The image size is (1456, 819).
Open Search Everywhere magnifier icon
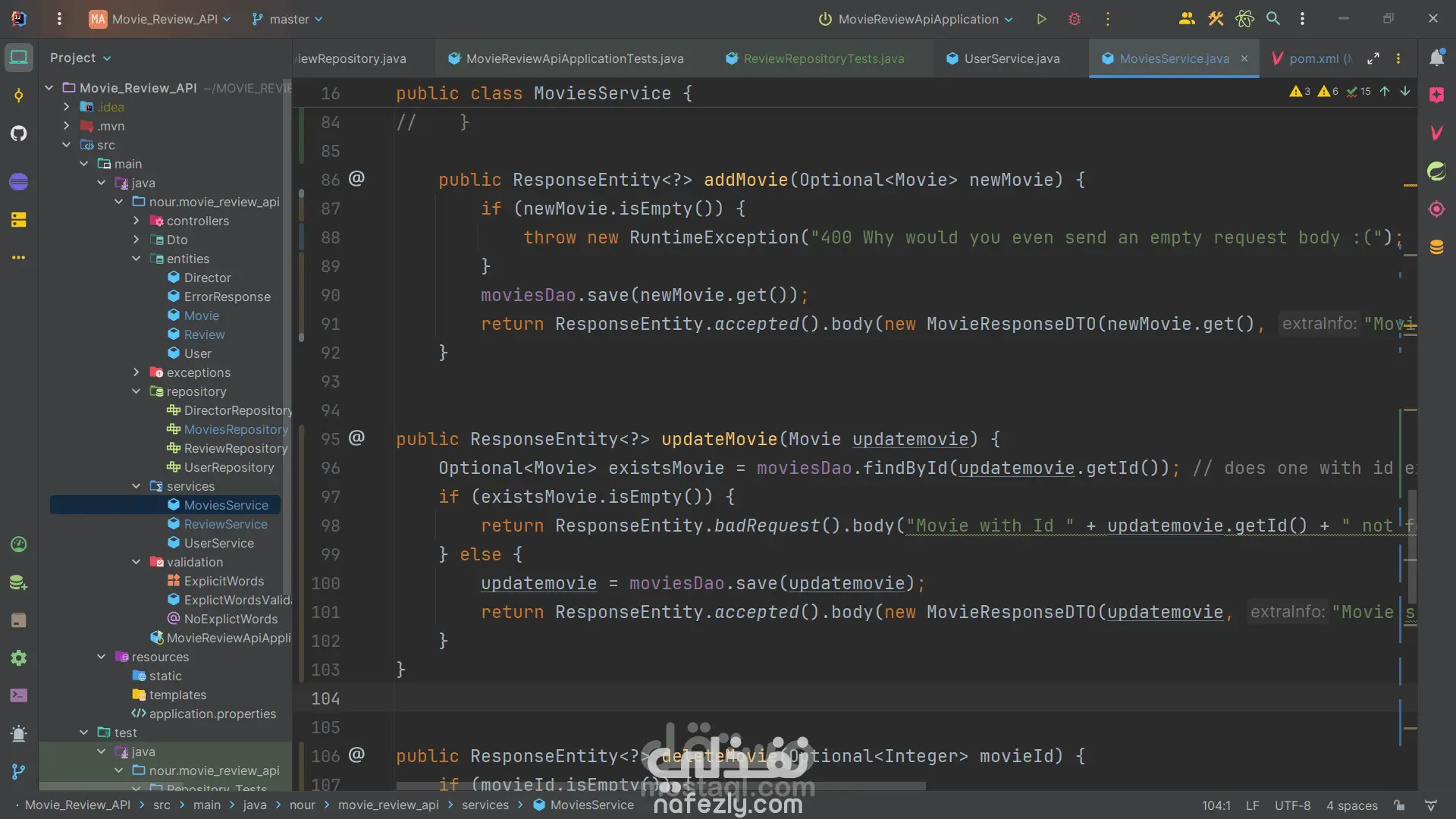click(1273, 19)
